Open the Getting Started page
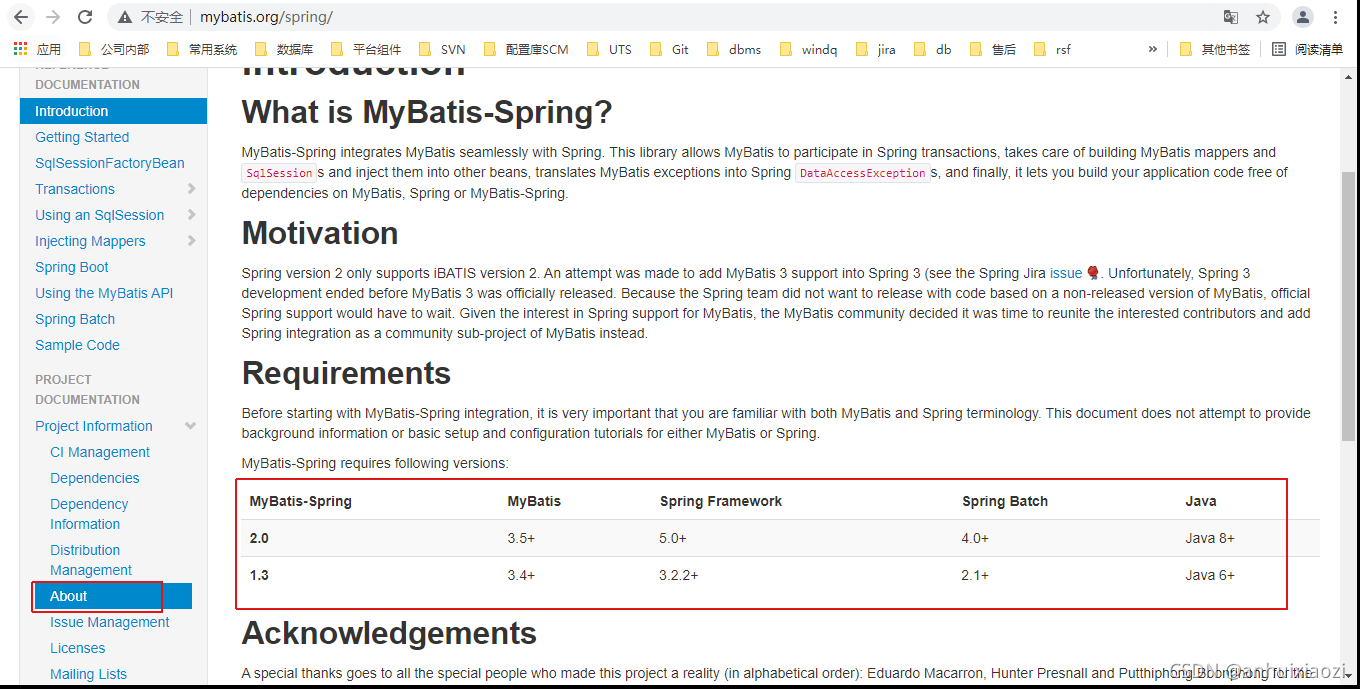The image size is (1360, 689). (82, 137)
